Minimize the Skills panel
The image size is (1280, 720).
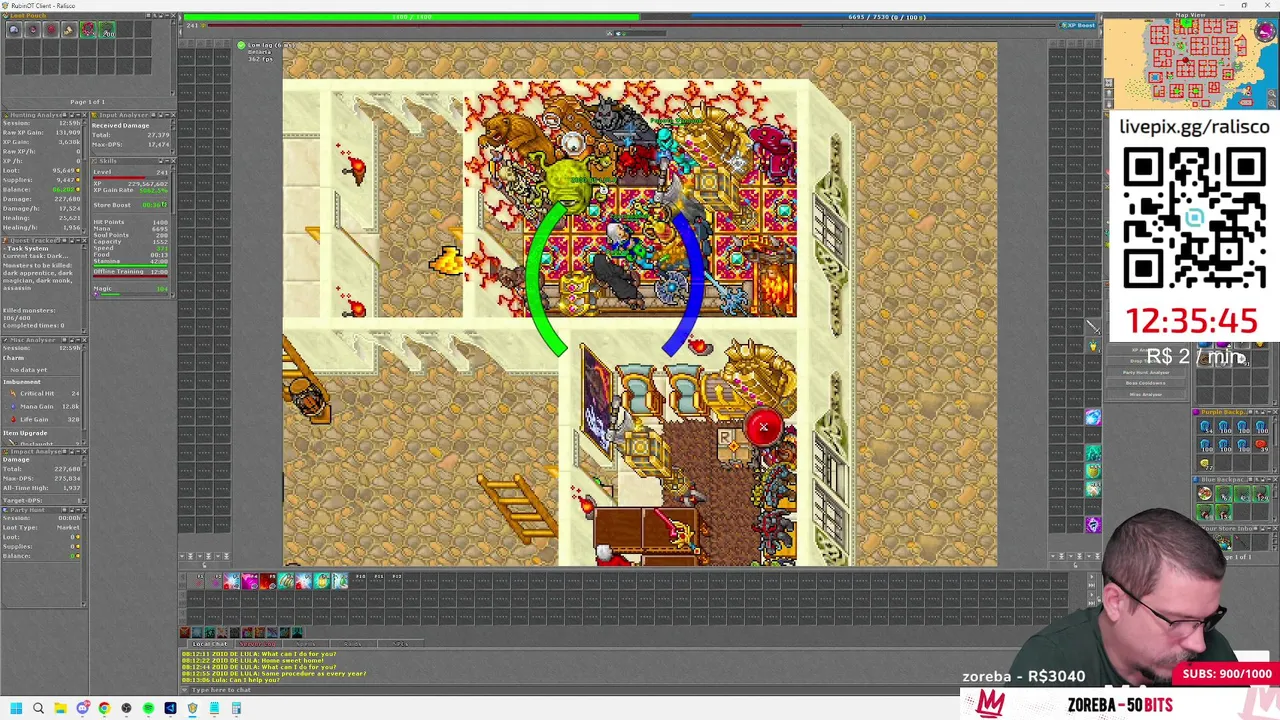coord(167,161)
